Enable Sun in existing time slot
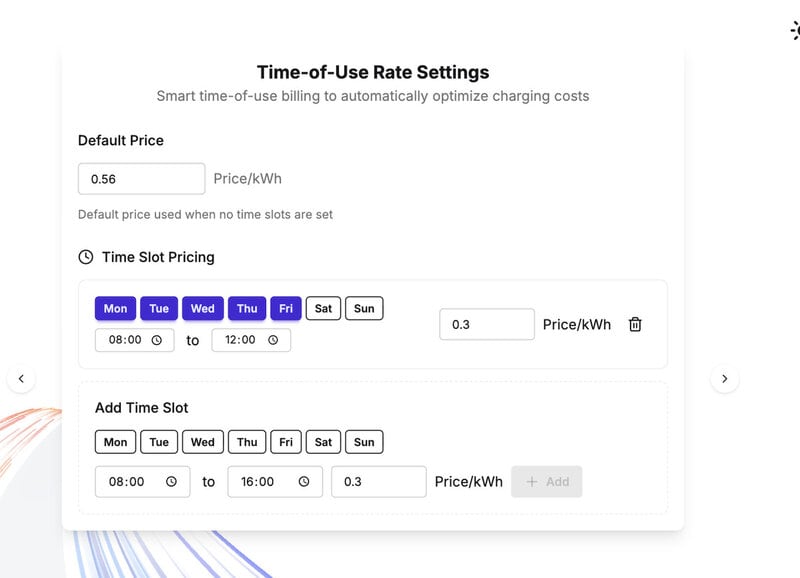The image size is (800, 578). coord(364,309)
